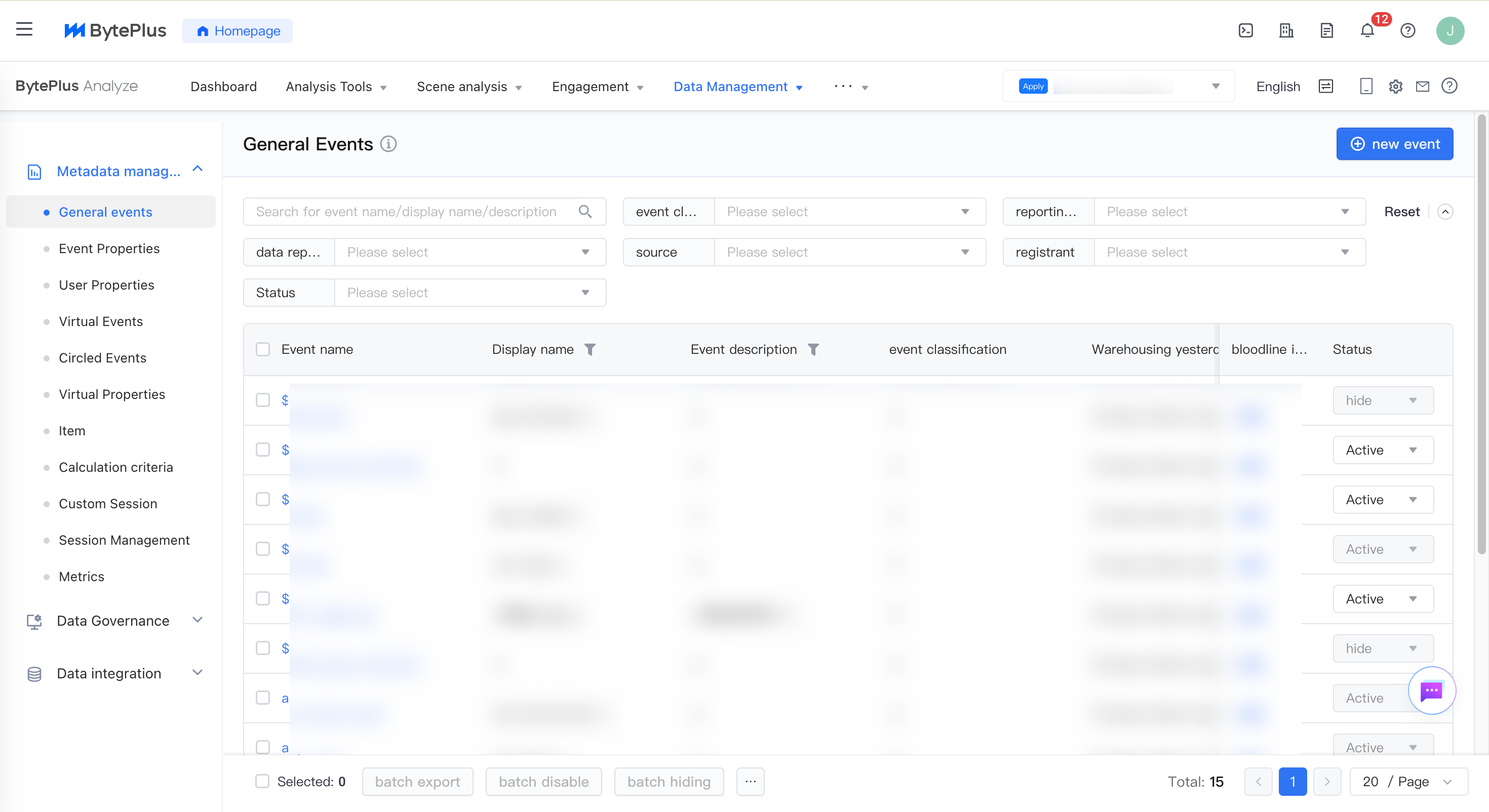Toggle the select-all checkbox in table header

coord(263,350)
